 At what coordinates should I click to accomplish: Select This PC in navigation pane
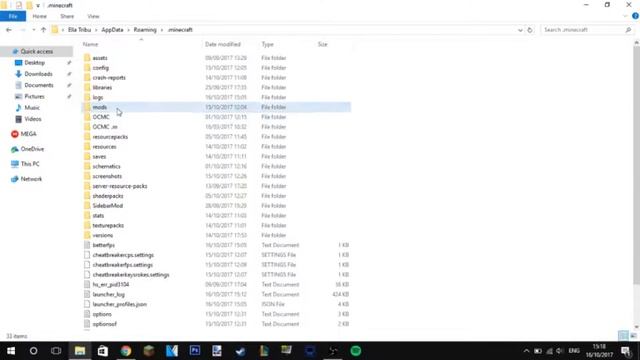click(30, 164)
